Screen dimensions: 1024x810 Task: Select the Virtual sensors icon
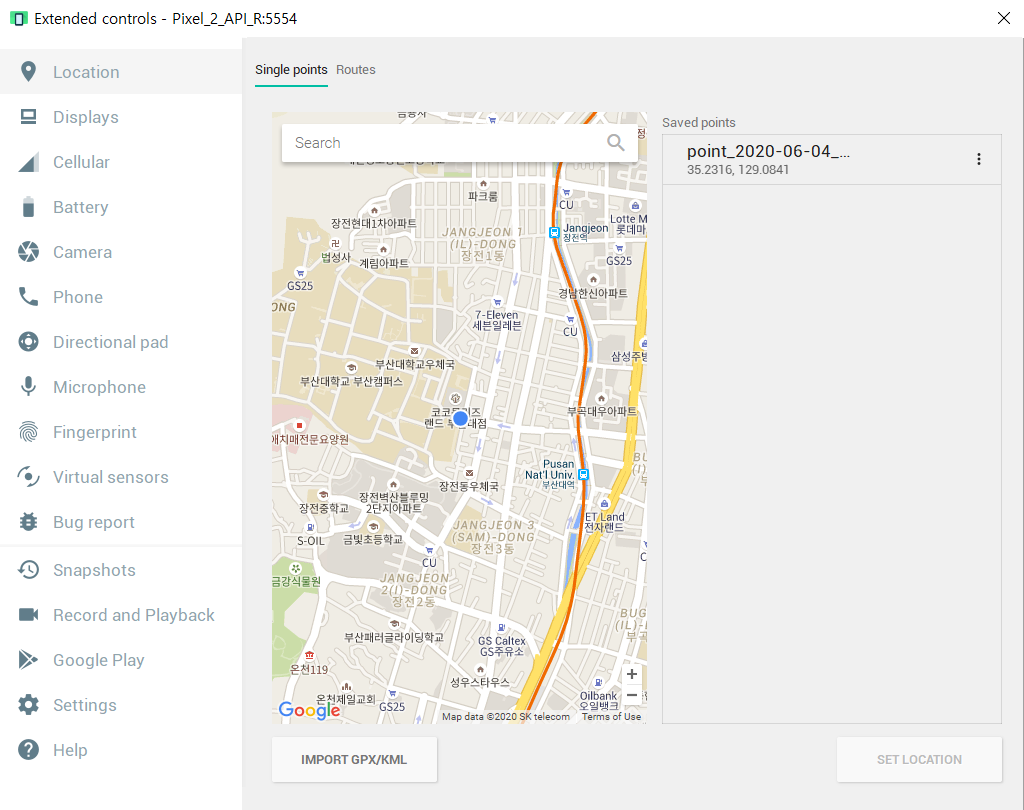click(x=28, y=477)
